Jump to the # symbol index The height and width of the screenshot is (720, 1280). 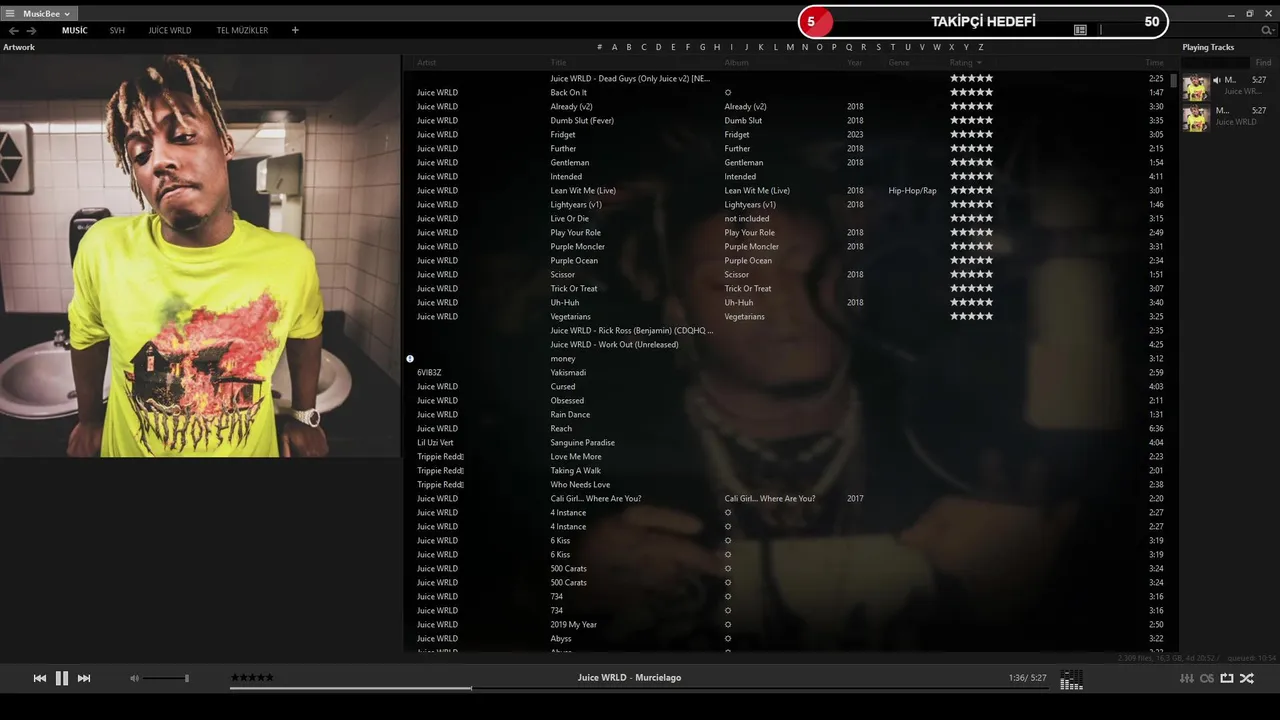599,47
